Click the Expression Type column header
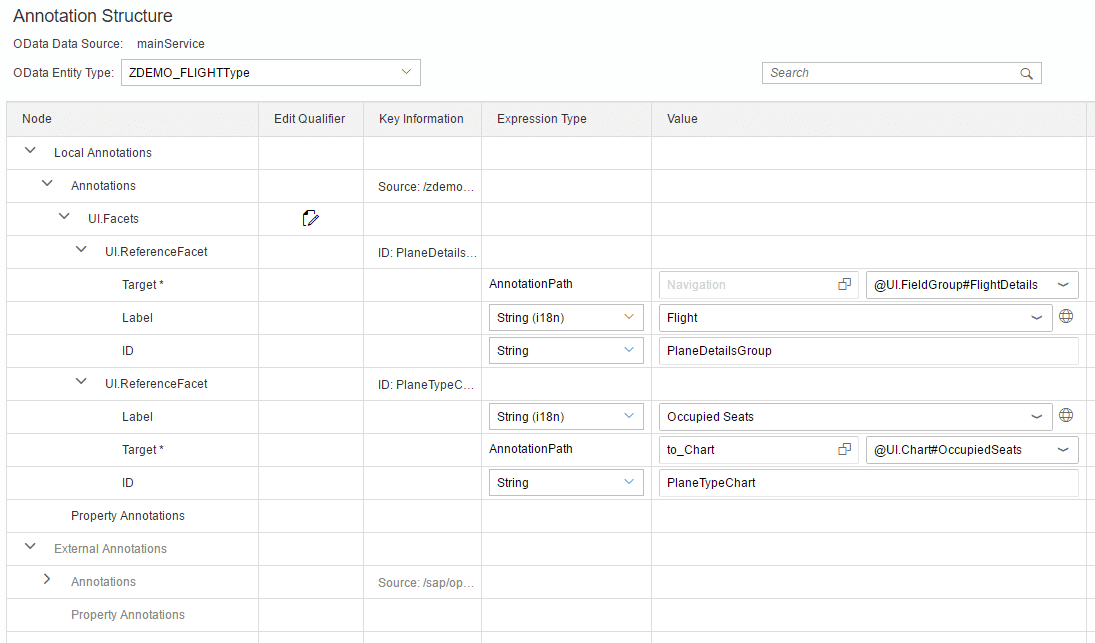Viewport: 1095px width, 643px height. (x=542, y=119)
